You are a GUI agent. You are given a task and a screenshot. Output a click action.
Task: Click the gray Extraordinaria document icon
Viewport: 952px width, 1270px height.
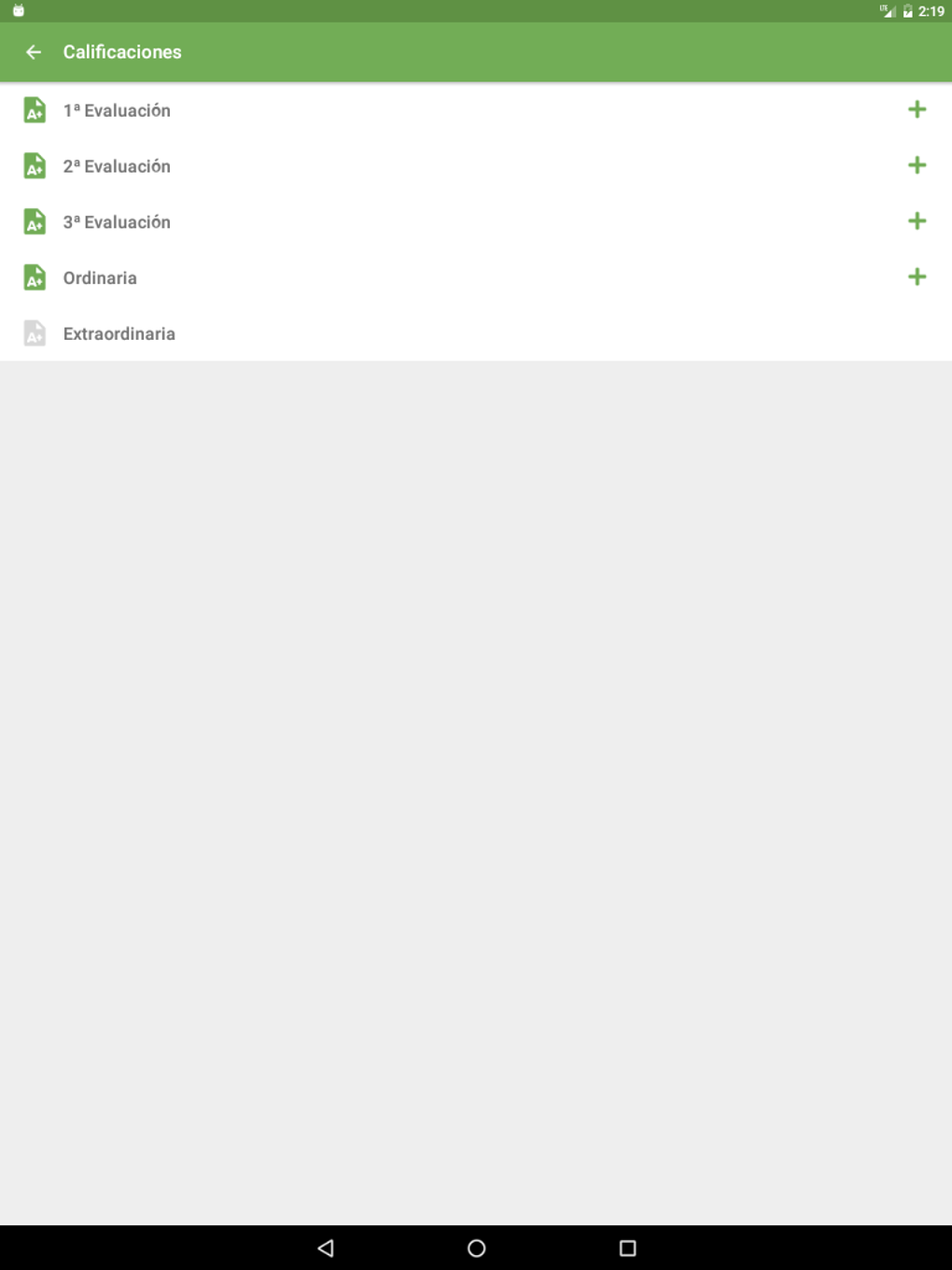[x=35, y=334]
